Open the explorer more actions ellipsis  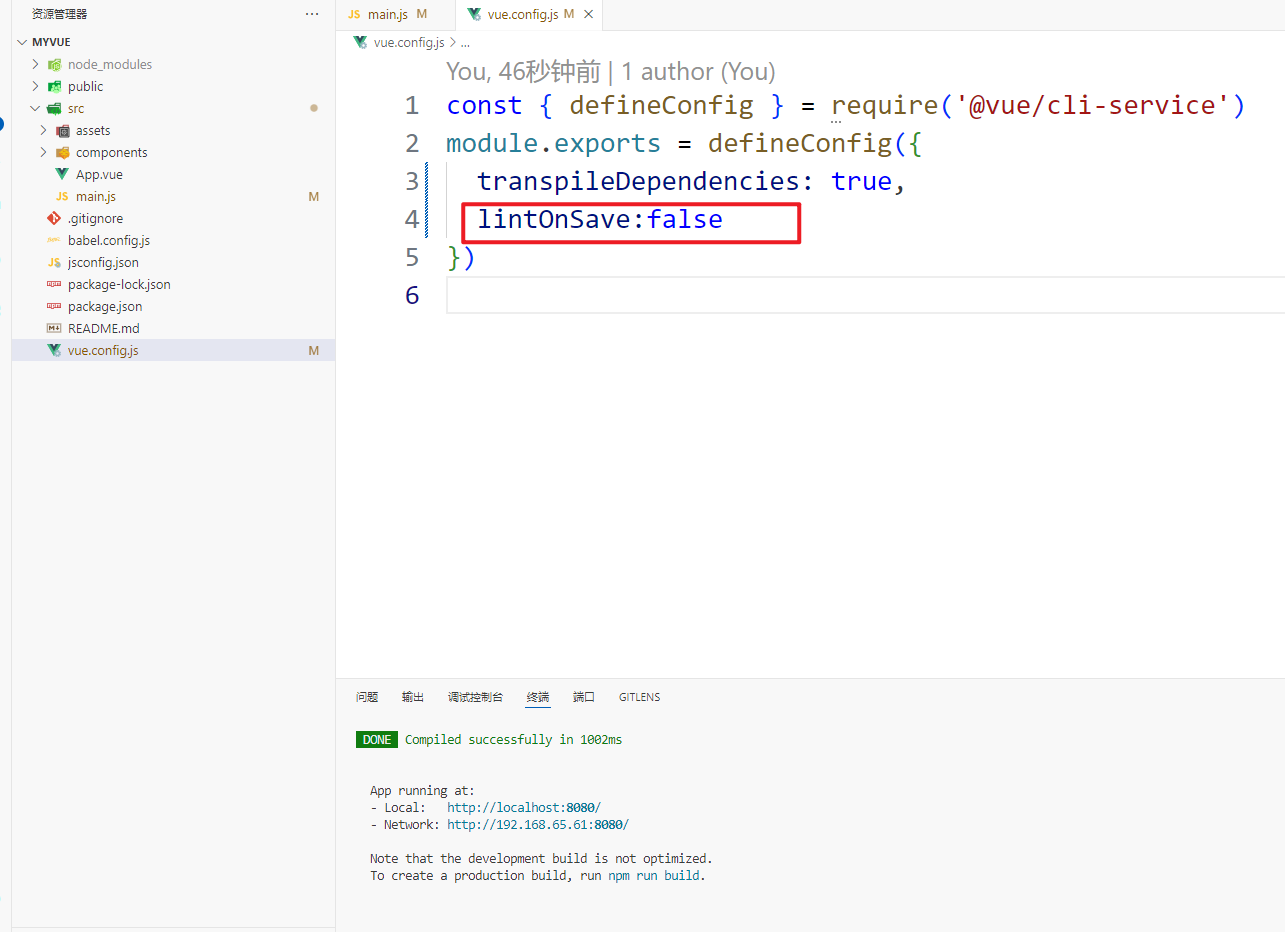tap(312, 14)
